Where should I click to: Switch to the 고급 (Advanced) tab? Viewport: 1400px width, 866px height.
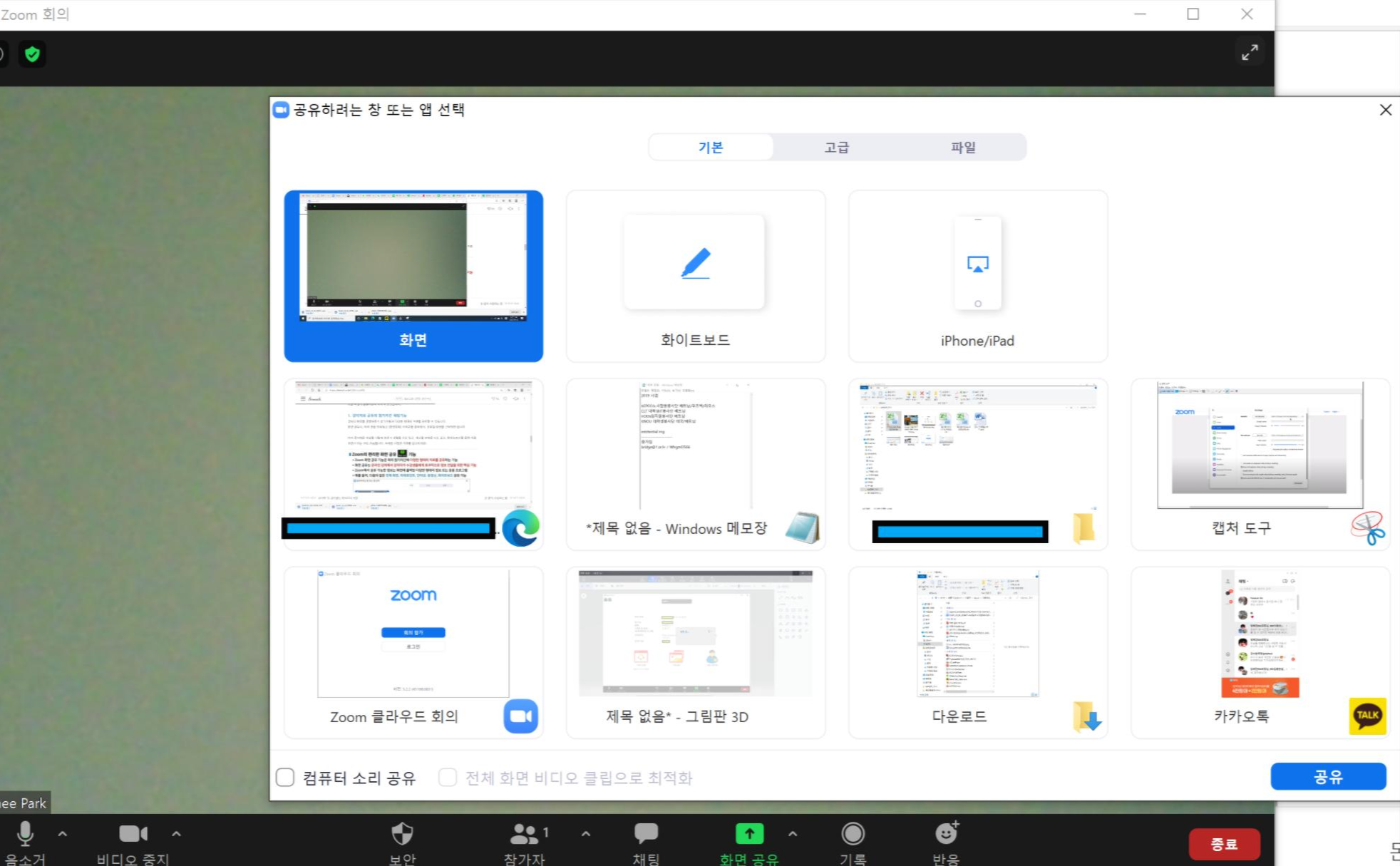point(836,147)
